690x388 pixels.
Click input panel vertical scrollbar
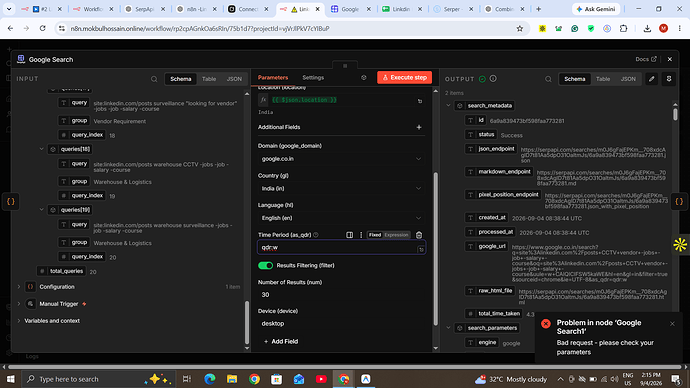pyautogui.click(x=246, y=323)
